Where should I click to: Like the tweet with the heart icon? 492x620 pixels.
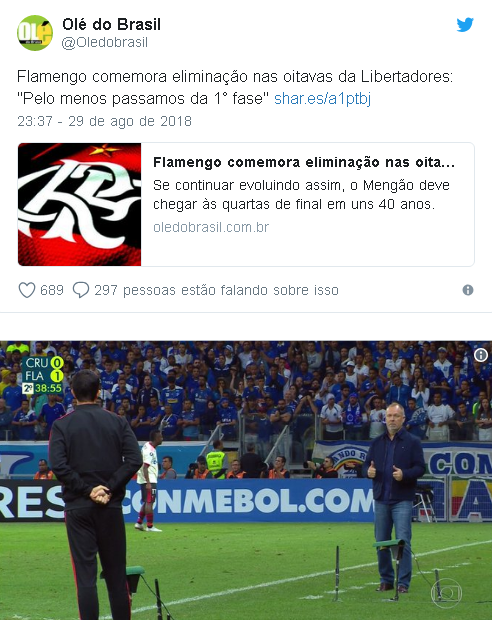27,290
